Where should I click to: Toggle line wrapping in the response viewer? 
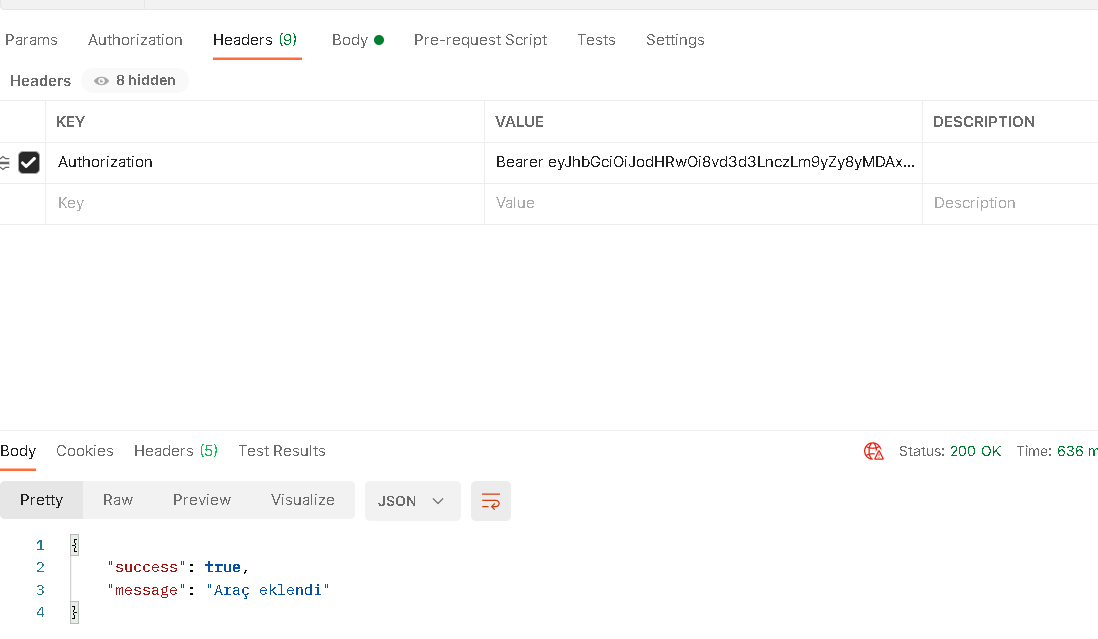coord(490,500)
